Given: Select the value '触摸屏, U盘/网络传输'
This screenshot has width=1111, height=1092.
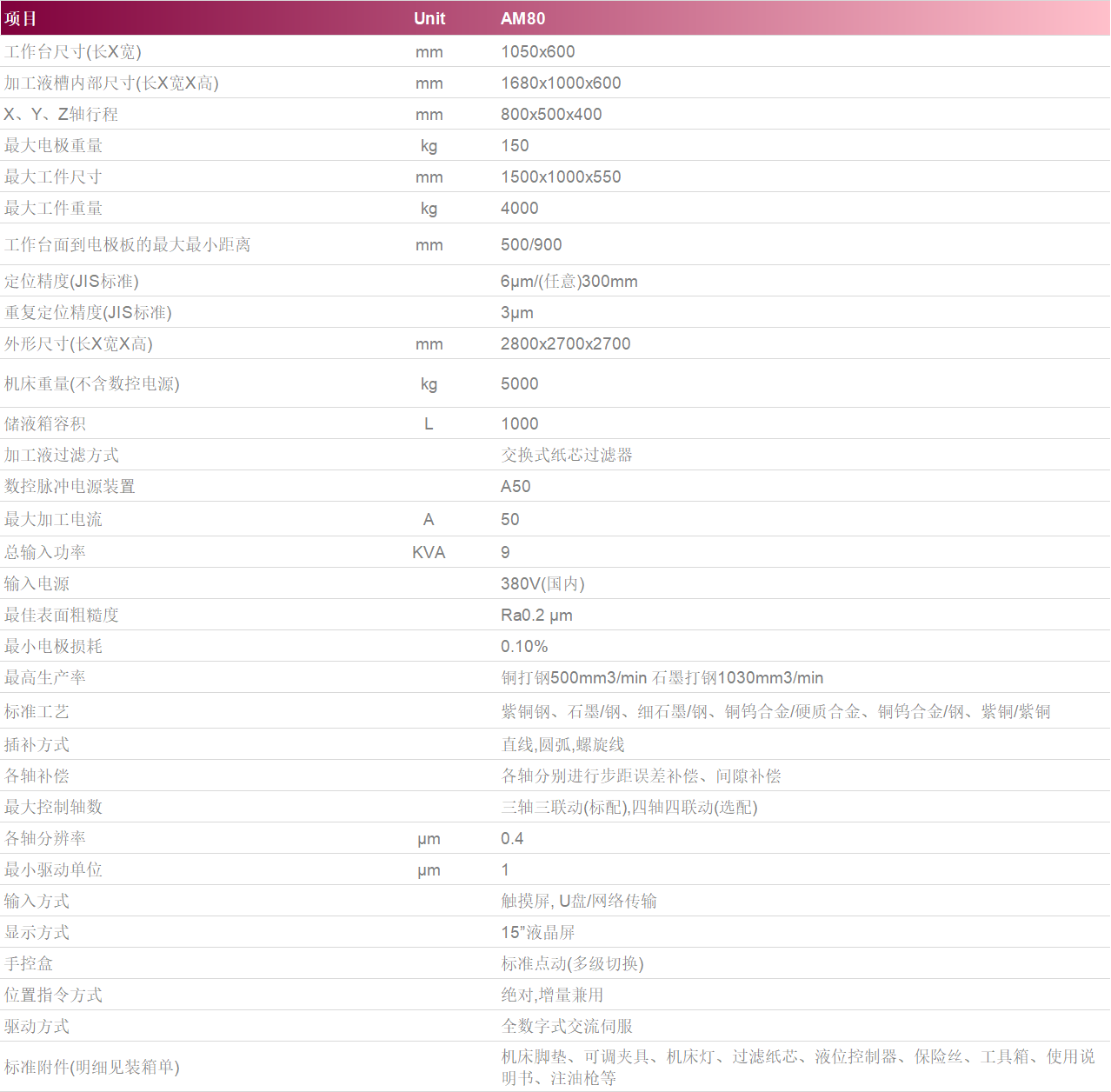Looking at the screenshot, I should (579, 901).
